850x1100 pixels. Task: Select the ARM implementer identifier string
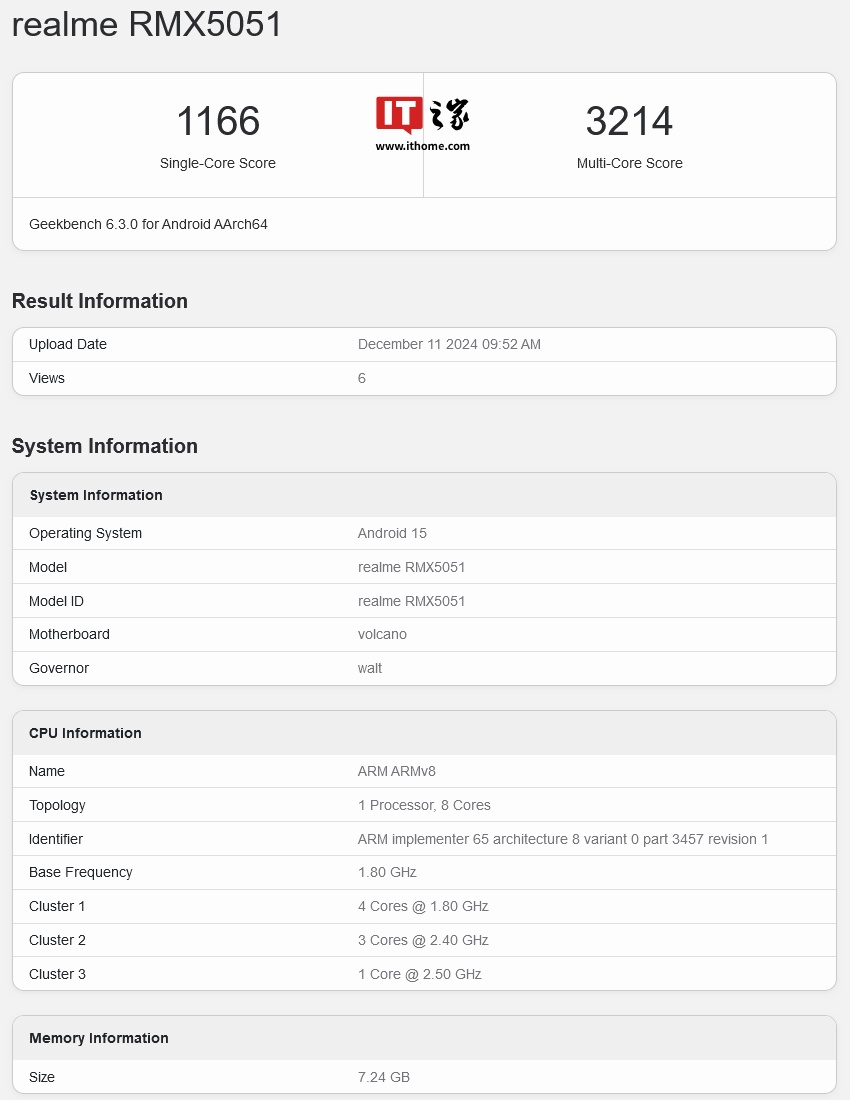pyautogui.click(x=563, y=839)
